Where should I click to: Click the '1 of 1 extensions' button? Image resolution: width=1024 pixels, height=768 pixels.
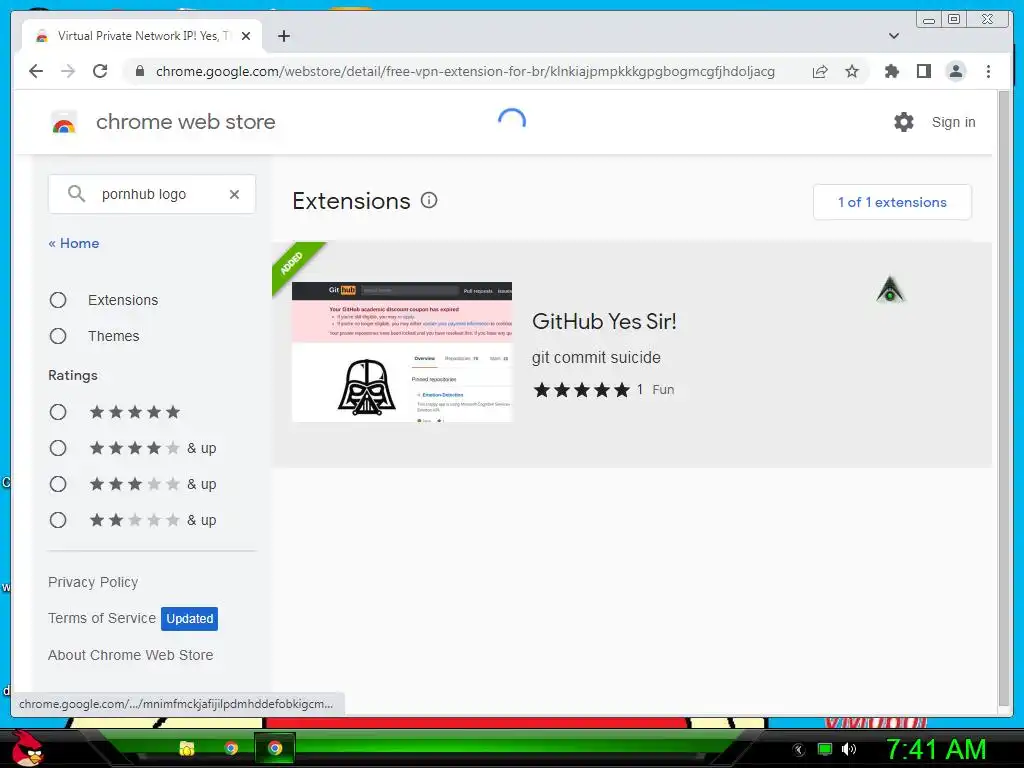(892, 202)
